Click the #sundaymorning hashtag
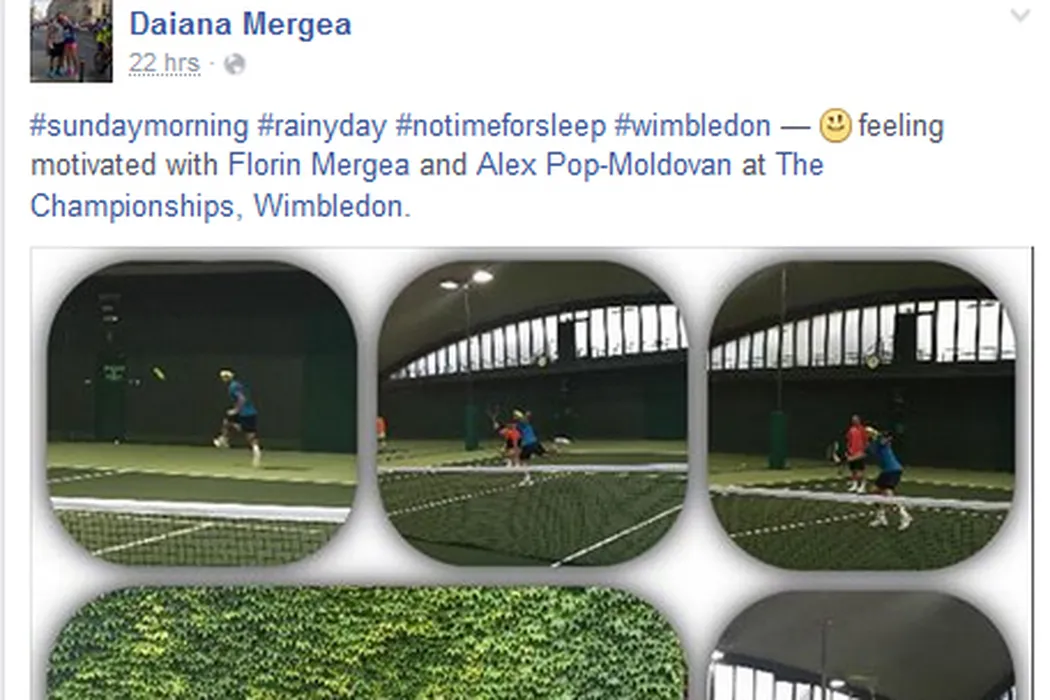This screenshot has width=1050, height=700. (x=139, y=127)
